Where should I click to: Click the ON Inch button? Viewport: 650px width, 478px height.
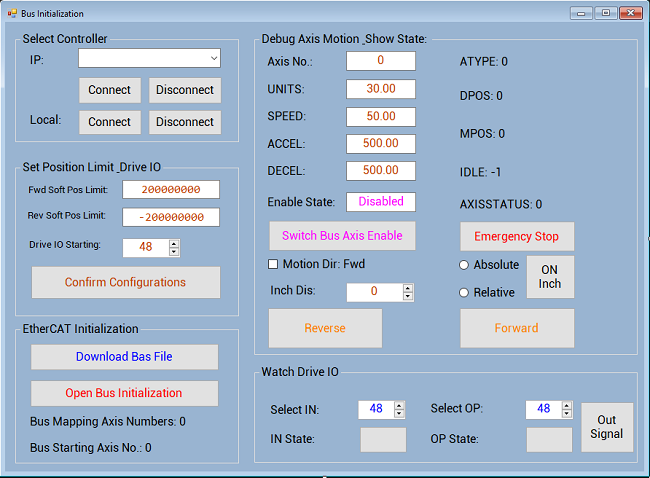(550, 277)
